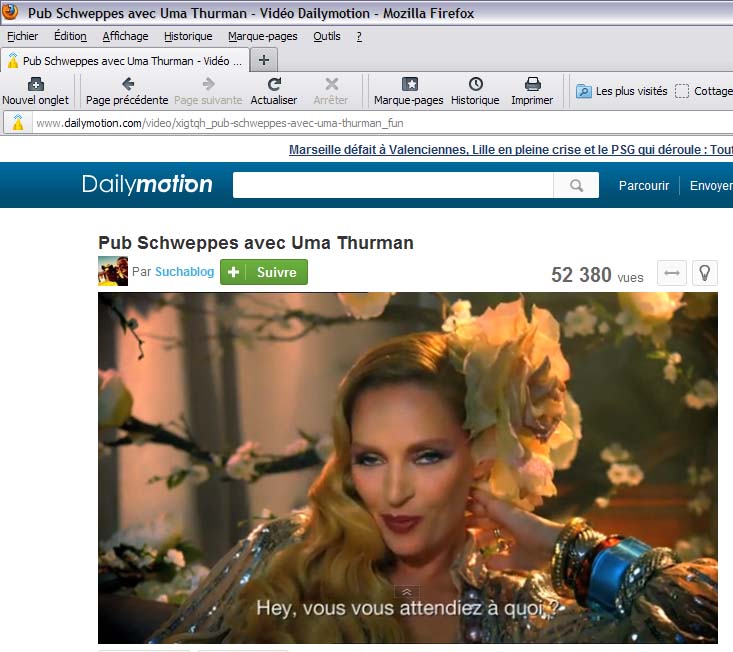Follow Suchablog with the Suivre button
The image size is (733, 652).
(264, 272)
